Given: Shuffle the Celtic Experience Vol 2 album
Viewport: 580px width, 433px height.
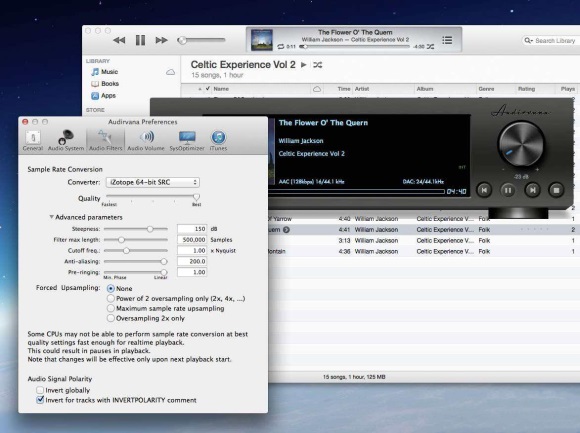Looking at the screenshot, I should 318,65.
